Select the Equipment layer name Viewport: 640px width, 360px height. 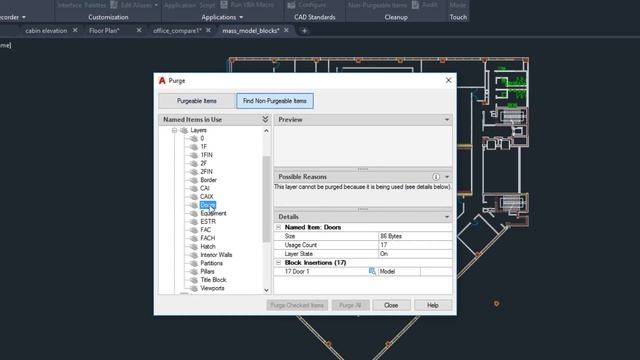pos(213,213)
